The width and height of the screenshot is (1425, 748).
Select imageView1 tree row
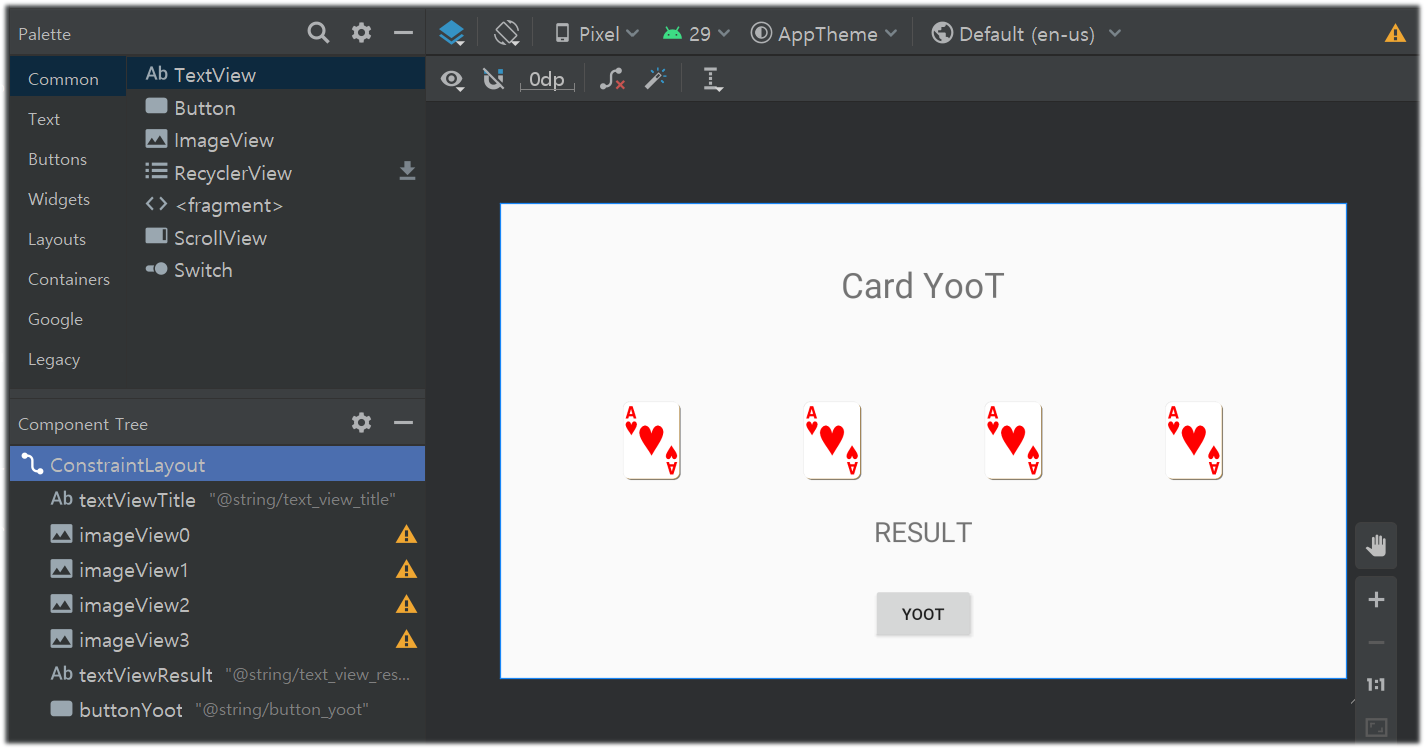(217, 570)
